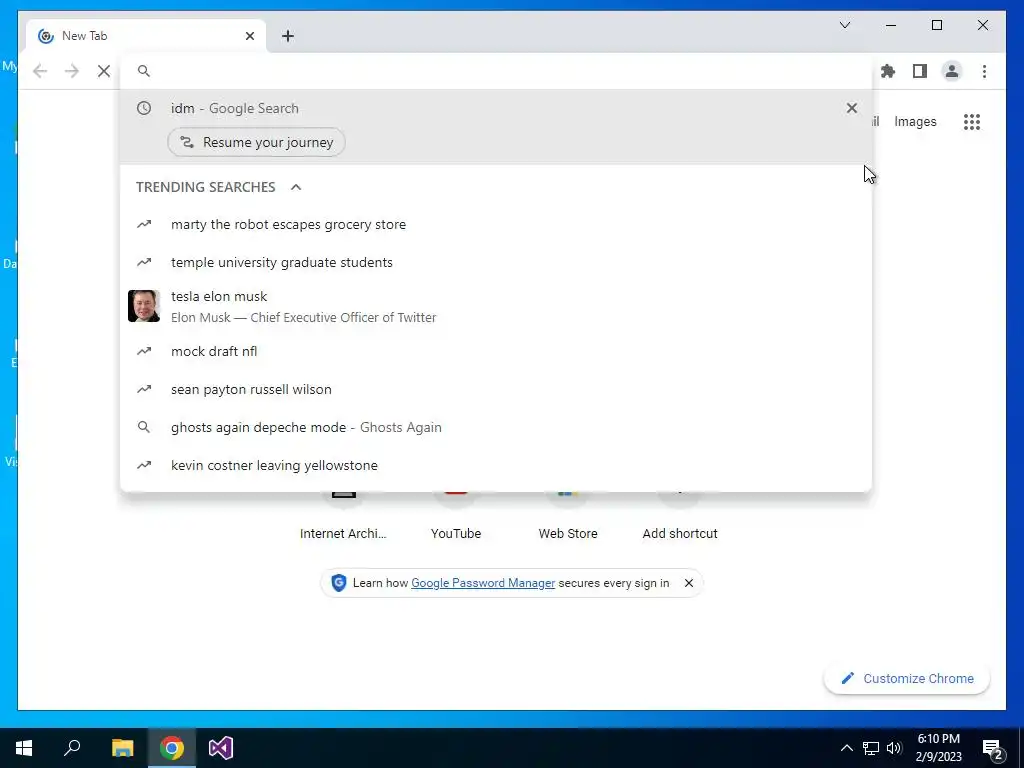1024x768 pixels.
Task: Stop loading the page
Action: pyautogui.click(x=104, y=71)
